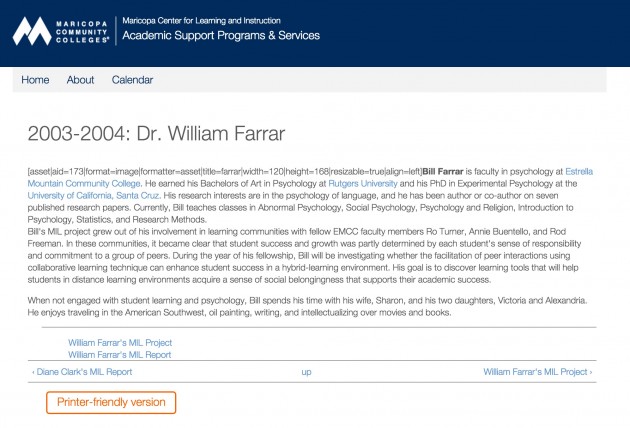630x428 pixels.
Task: Open William Farrar's MIL Report link
Action: pos(119,355)
